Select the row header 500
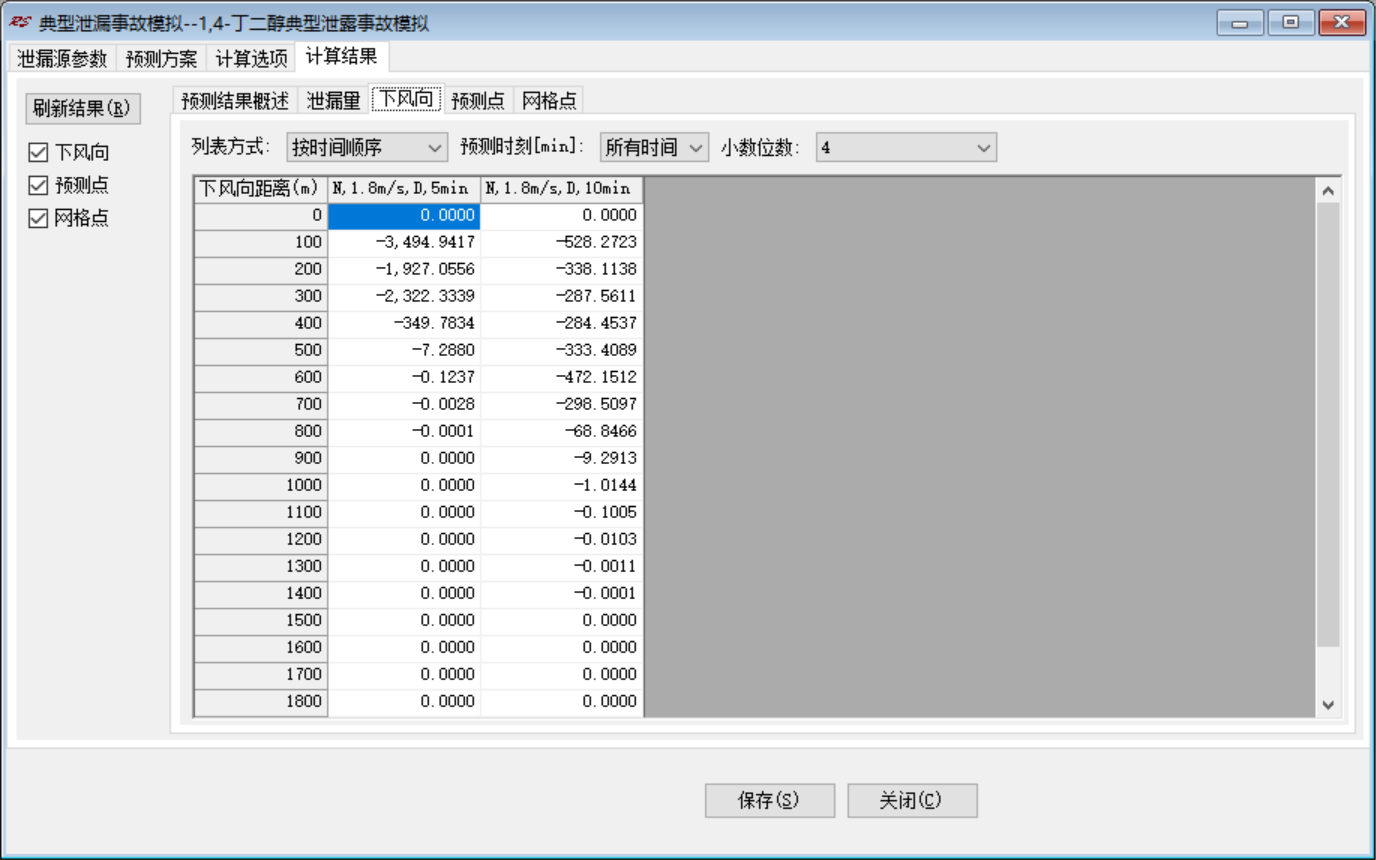 click(261, 351)
